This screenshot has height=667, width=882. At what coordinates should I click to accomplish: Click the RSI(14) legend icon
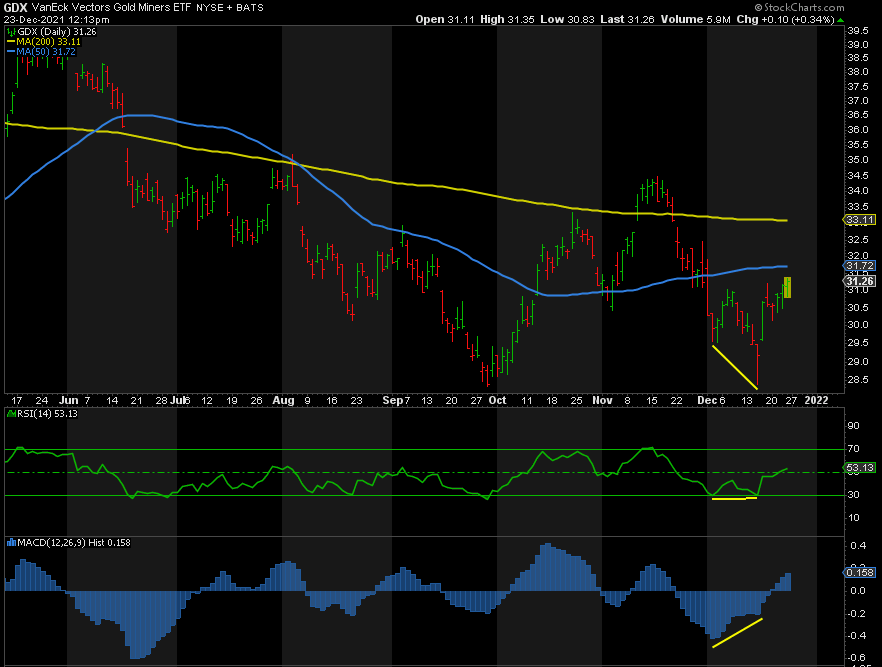(11, 414)
